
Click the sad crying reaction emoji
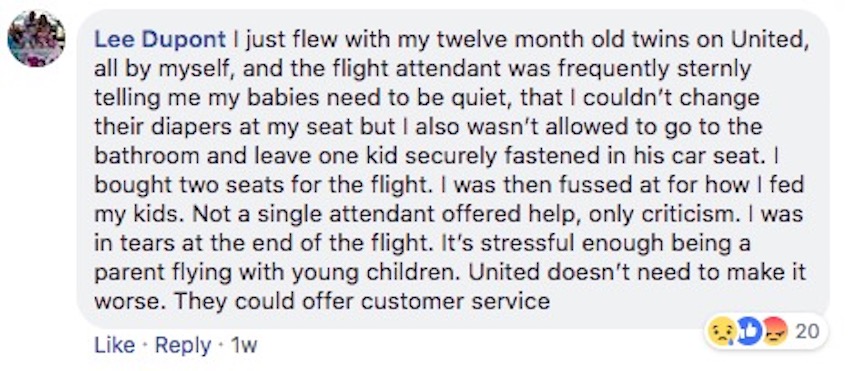(x=722, y=332)
